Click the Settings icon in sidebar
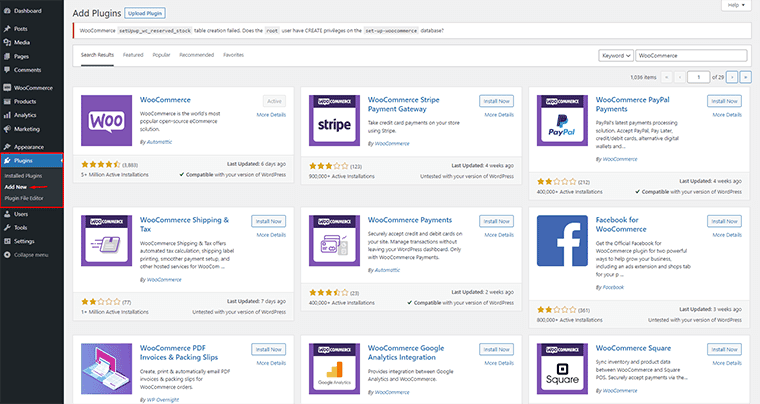 tap(7, 241)
